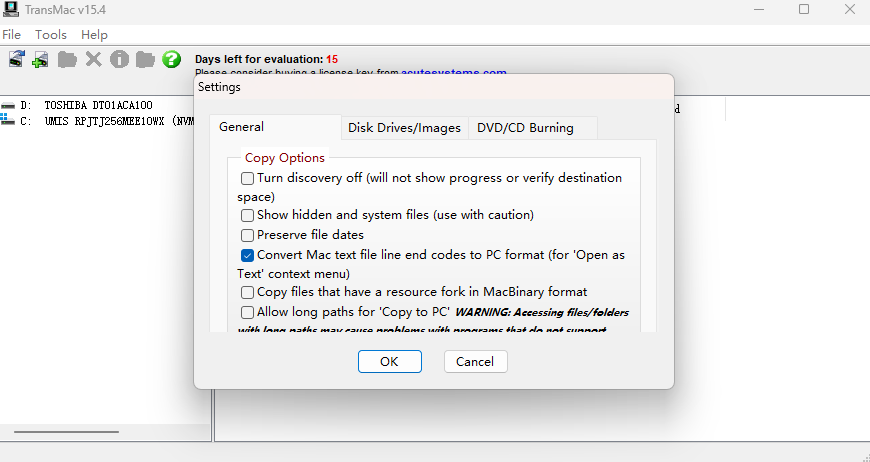Check Show hidden and system files
The height and width of the screenshot is (462, 870).
click(248, 215)
